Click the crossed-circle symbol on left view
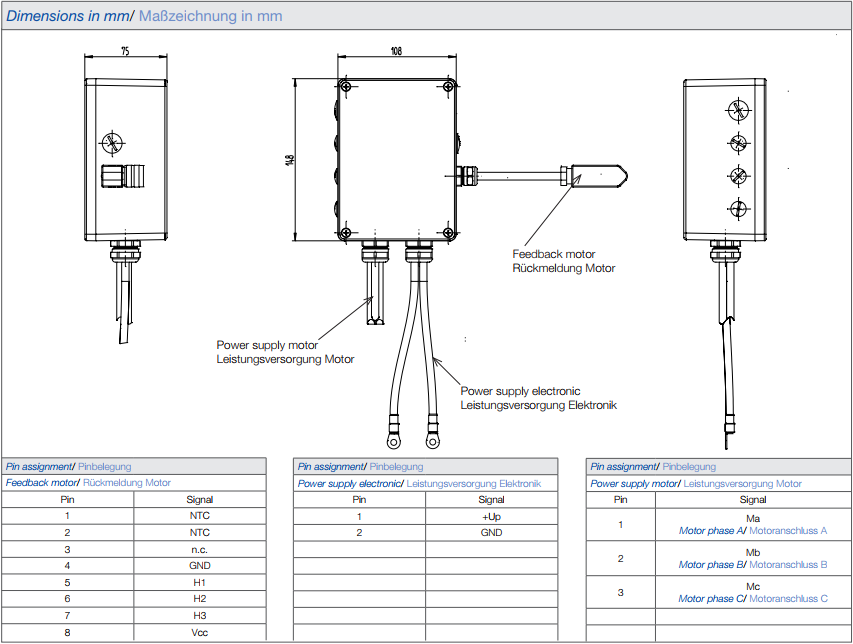The height and width of the screenshot is (644, 853). 113,143
